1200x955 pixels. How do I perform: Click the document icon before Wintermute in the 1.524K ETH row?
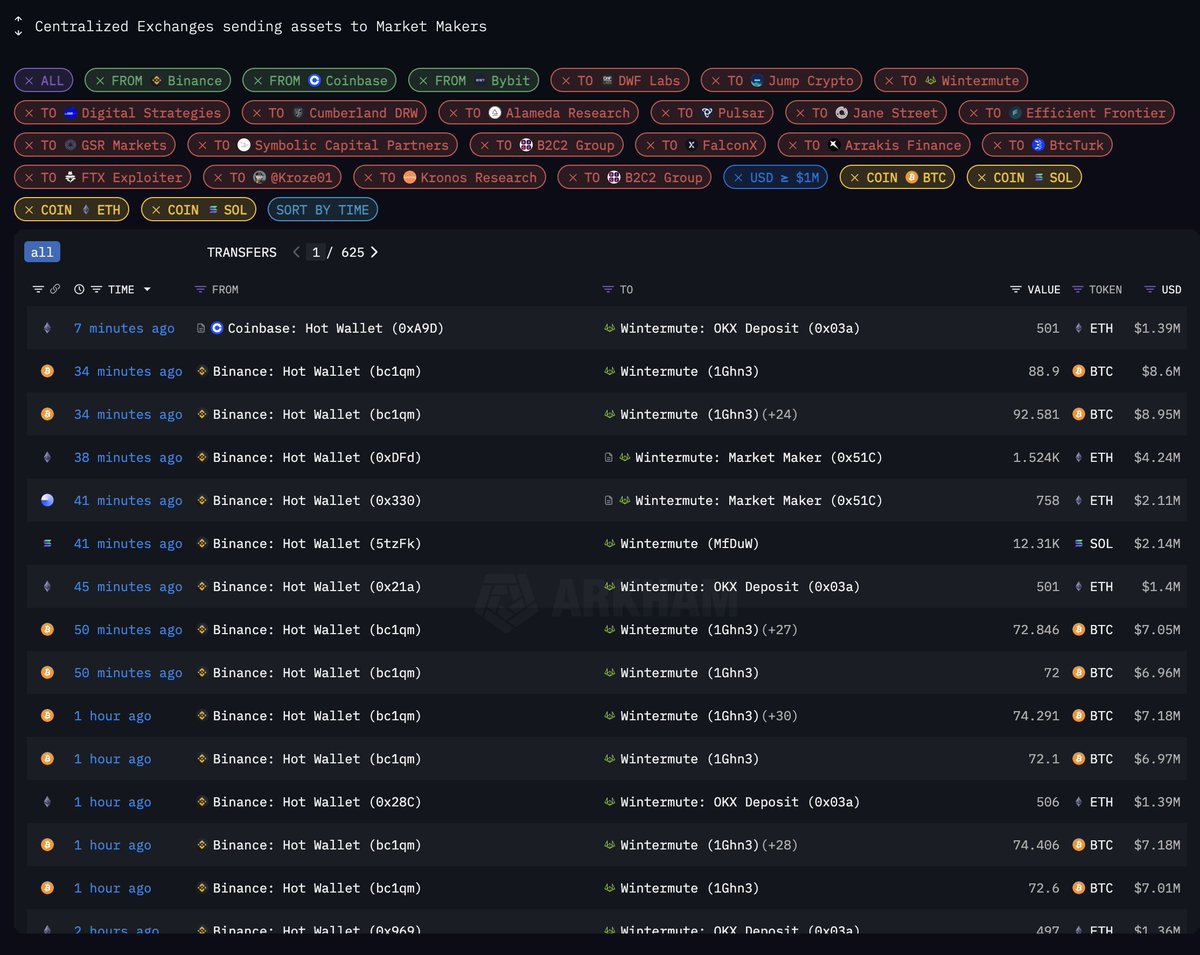click(609, 457)
